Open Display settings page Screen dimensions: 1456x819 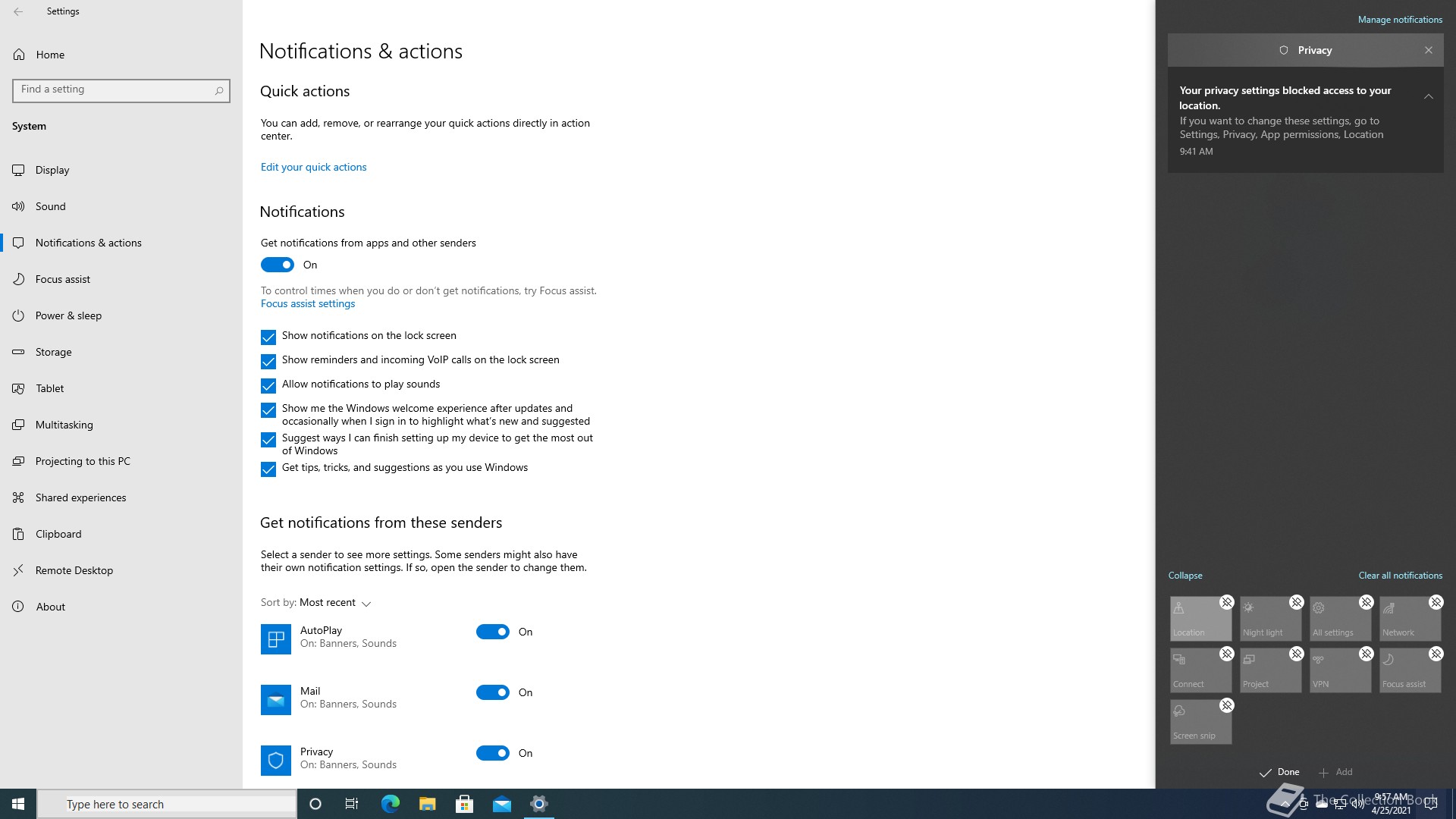click(121, 170)
